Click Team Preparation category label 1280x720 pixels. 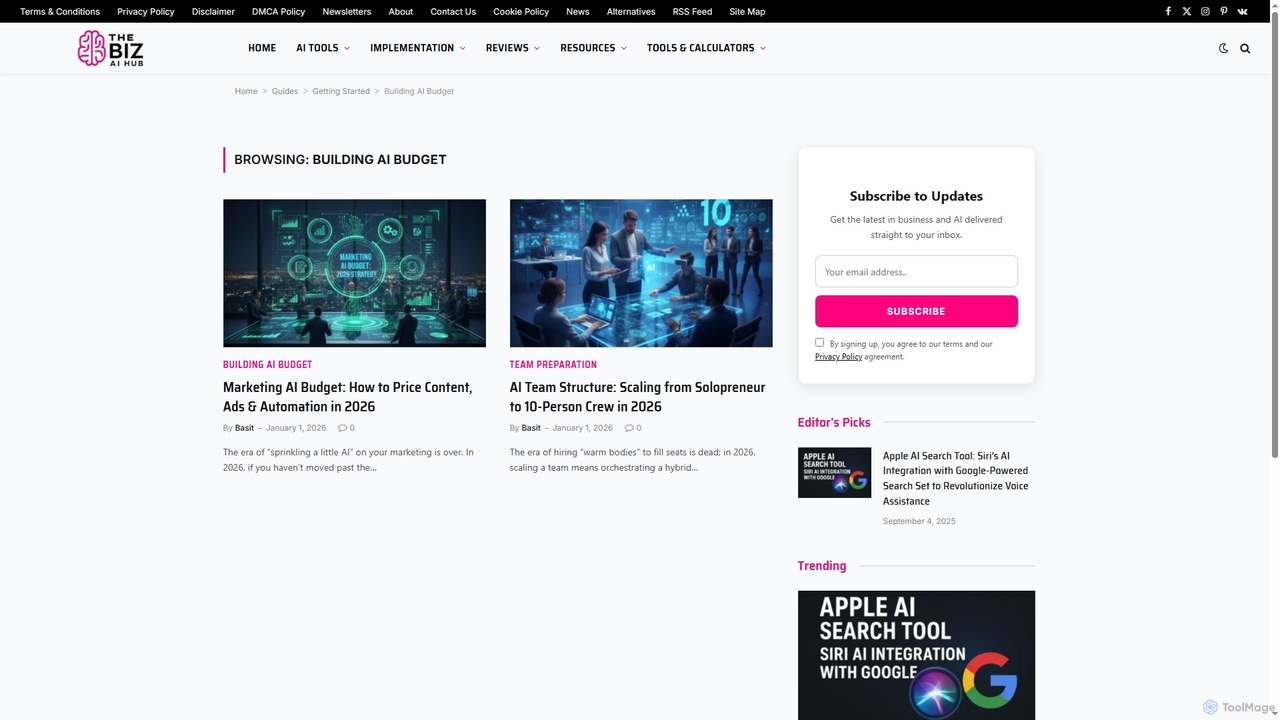coord(553,364)
